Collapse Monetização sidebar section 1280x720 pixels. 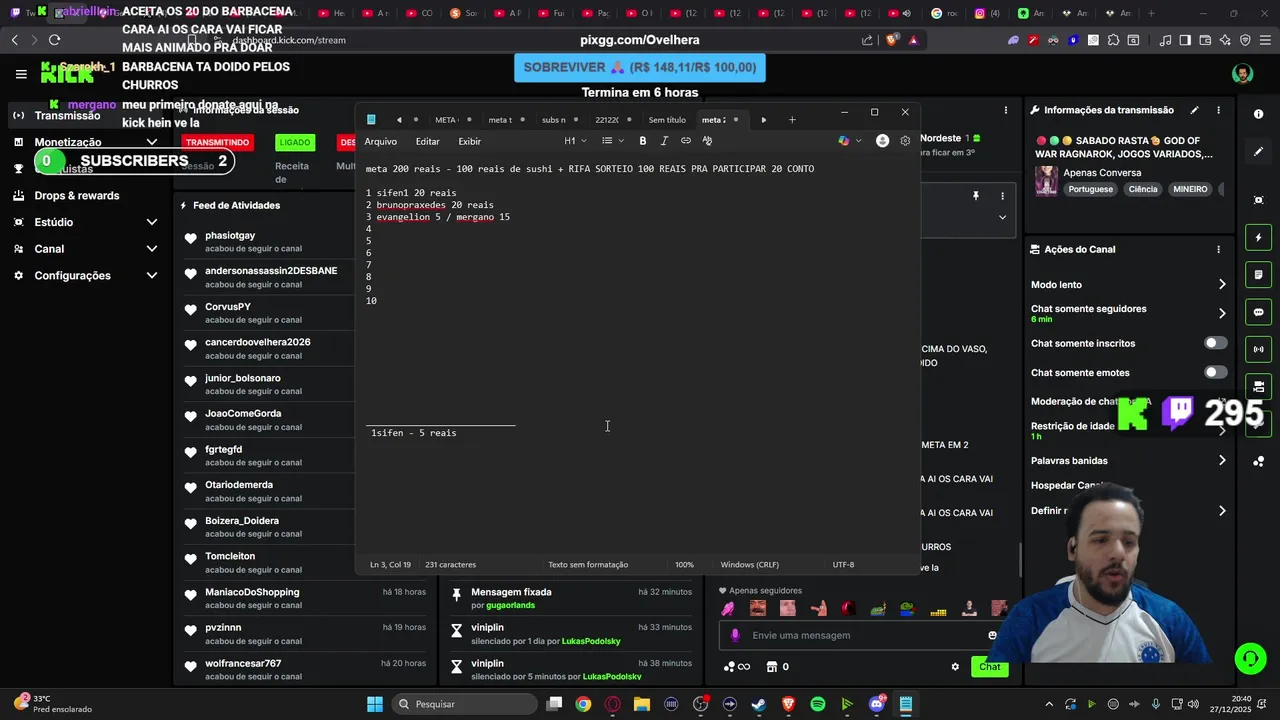point(152,142)
